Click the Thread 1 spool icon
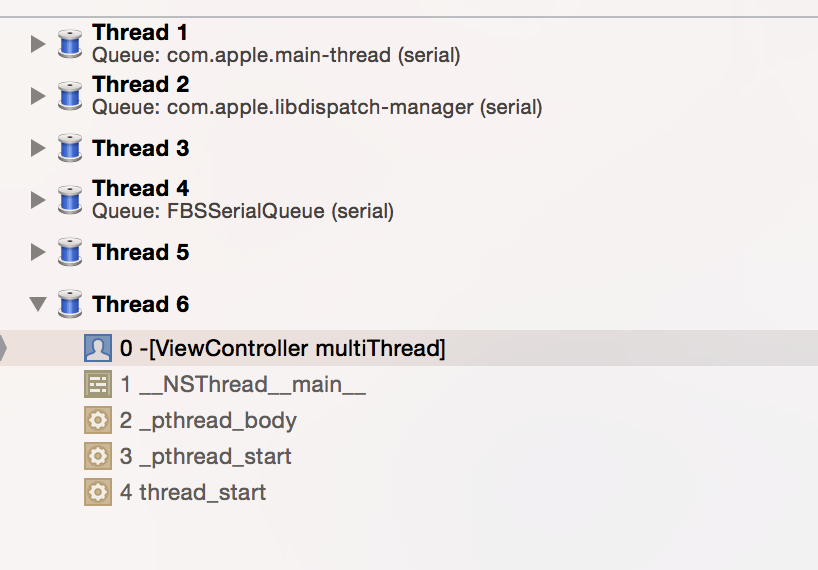The width and height of the screenshot is (818, 570). click(69, 44)
